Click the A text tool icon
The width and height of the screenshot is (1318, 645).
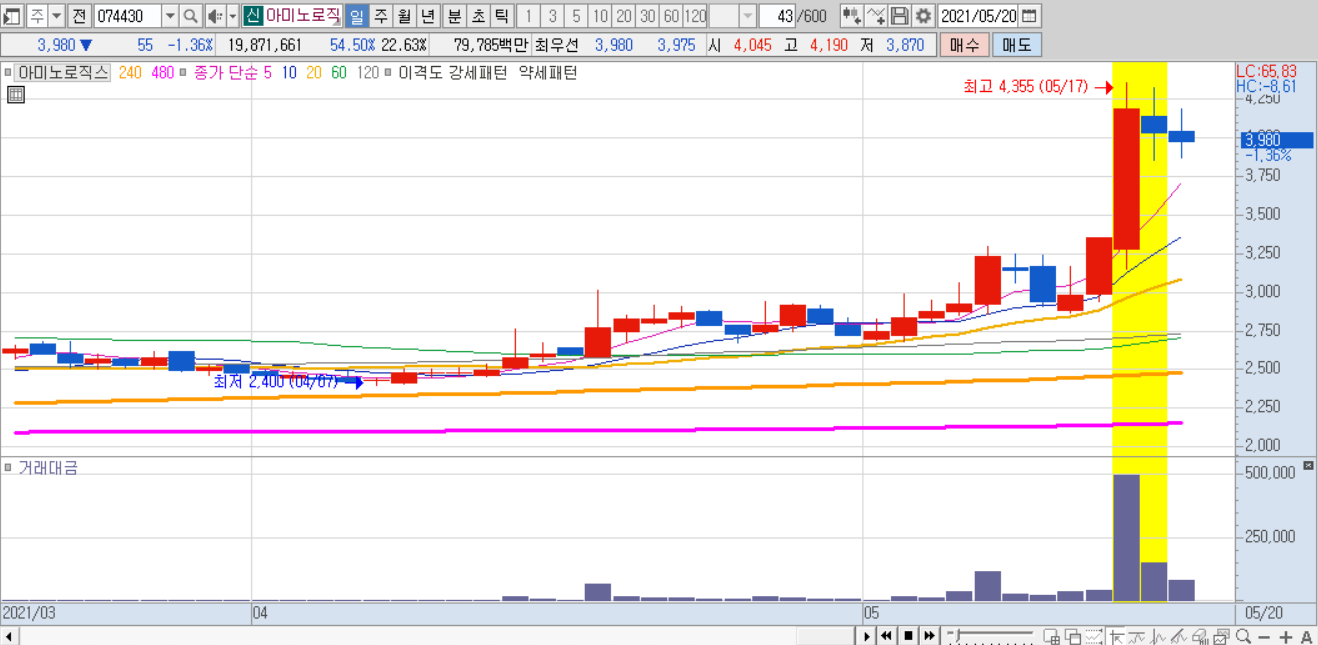(1306, 636)
